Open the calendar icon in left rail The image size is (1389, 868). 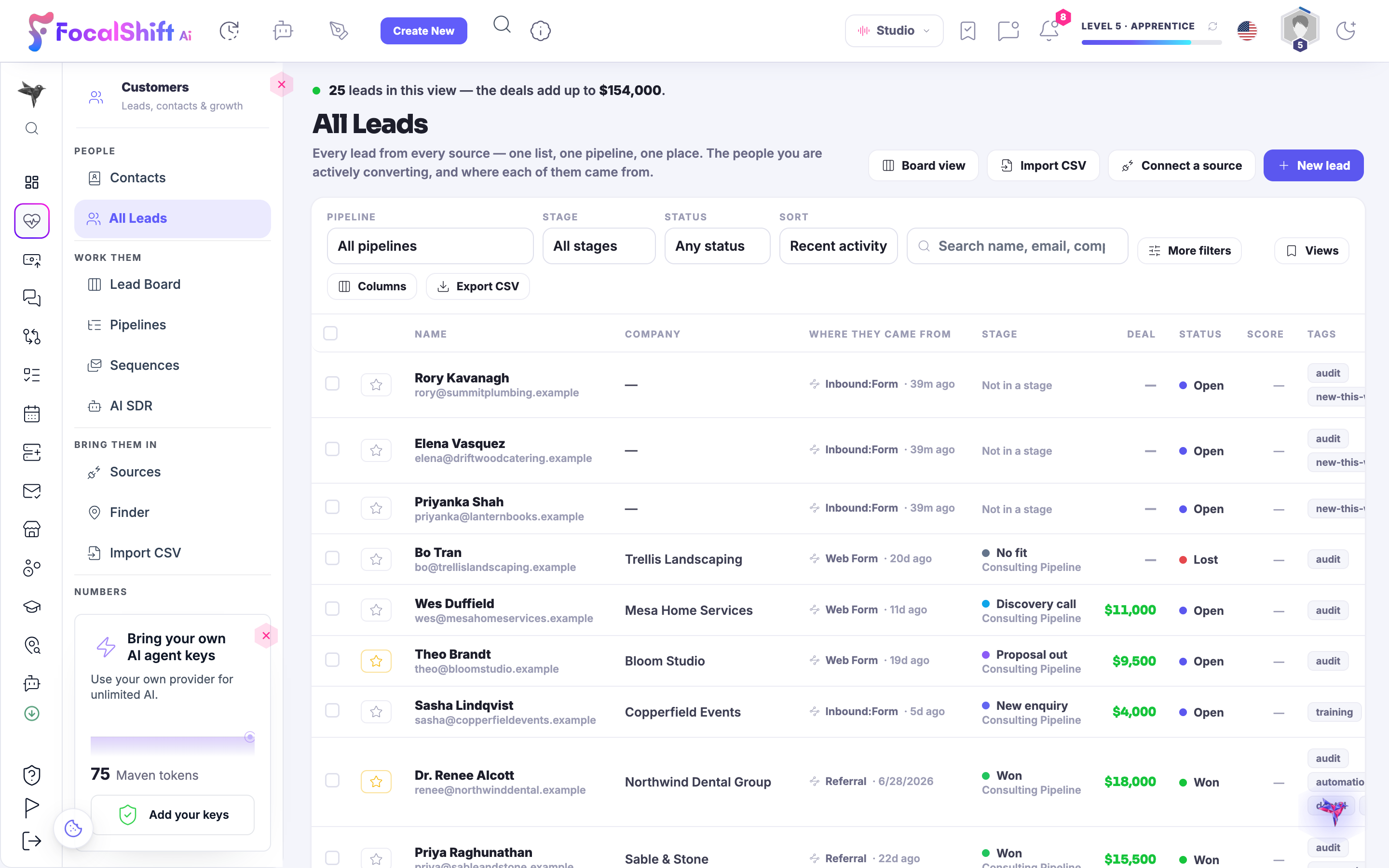pyautogui.click(x=31, y=414)
